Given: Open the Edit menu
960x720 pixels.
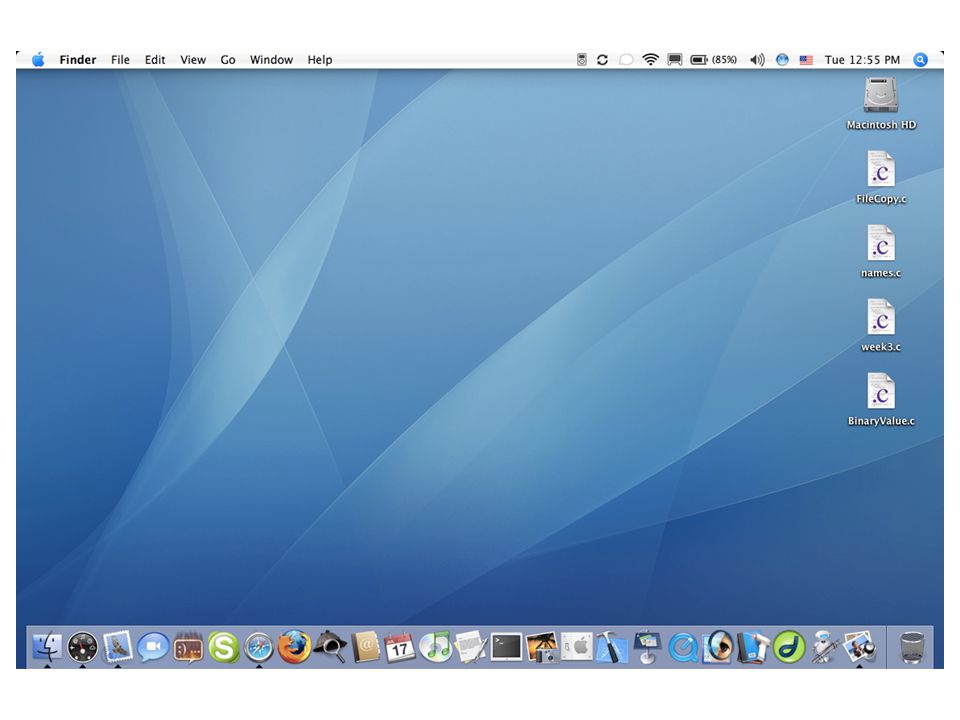Looking at the screenshot, I should coord(155,59).
